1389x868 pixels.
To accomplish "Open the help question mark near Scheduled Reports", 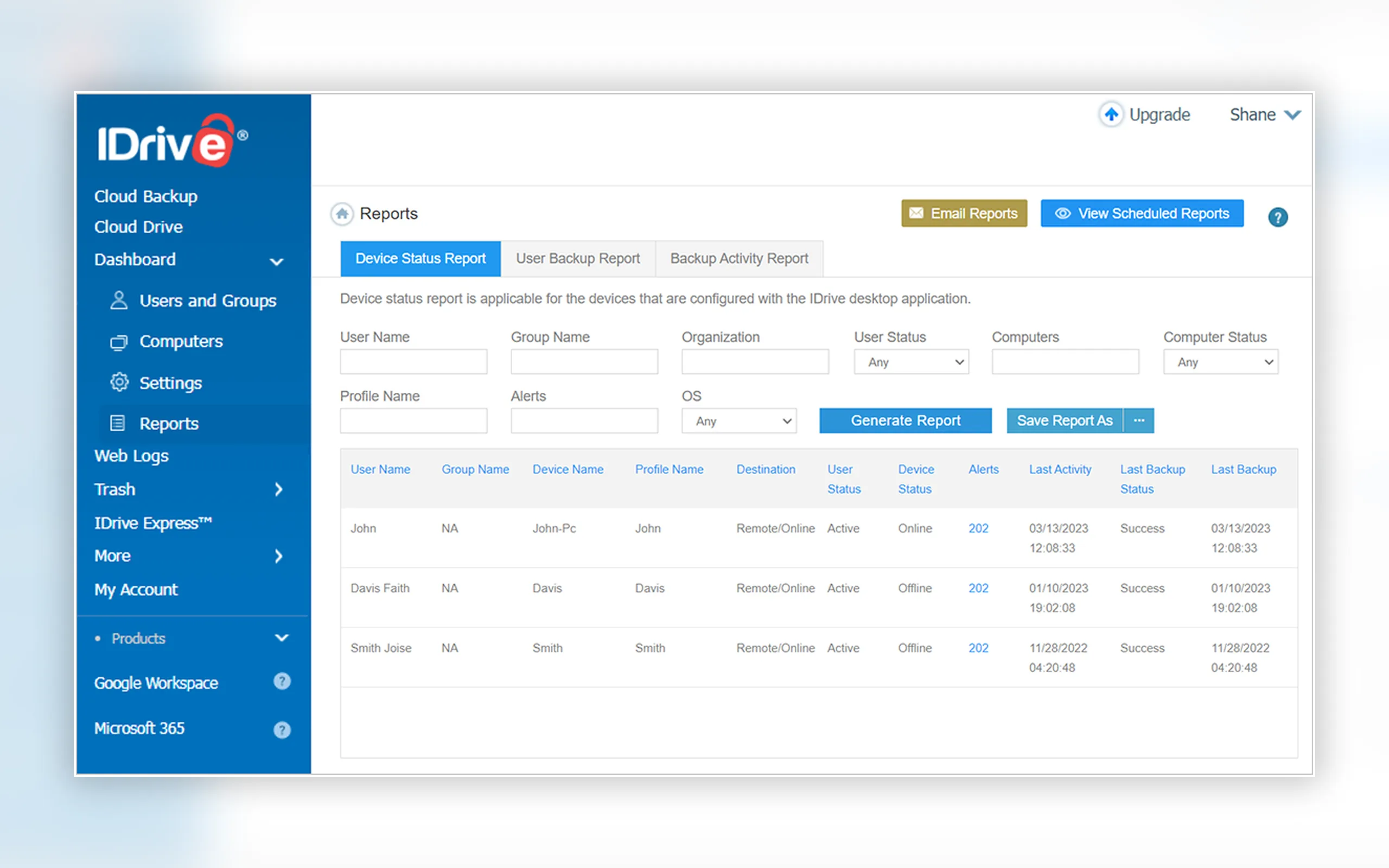I will tap(1278, 217).
